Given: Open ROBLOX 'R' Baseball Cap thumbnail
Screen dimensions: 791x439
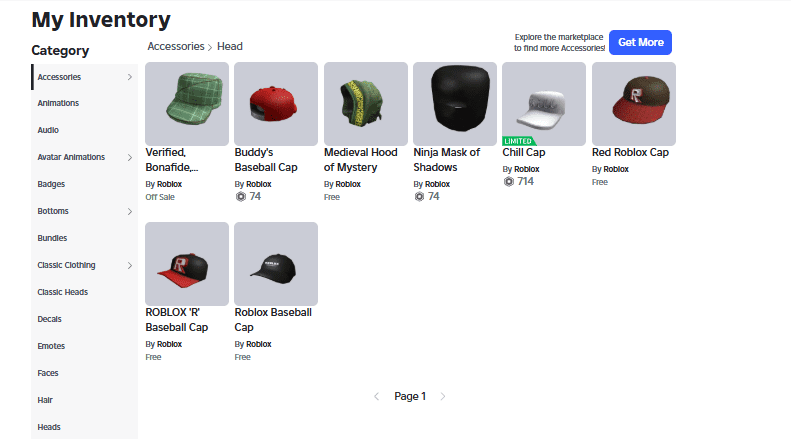Looking at the screenshot, I should 187,264.
